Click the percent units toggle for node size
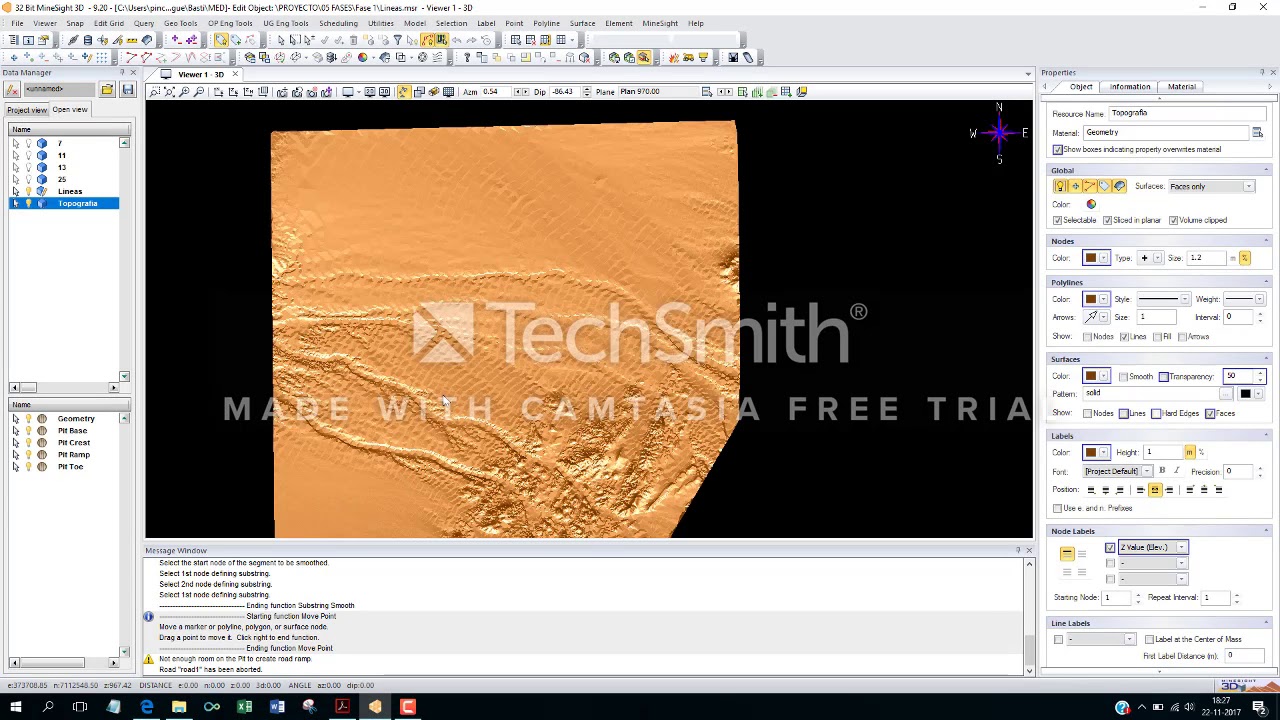 click(1245, 258)
